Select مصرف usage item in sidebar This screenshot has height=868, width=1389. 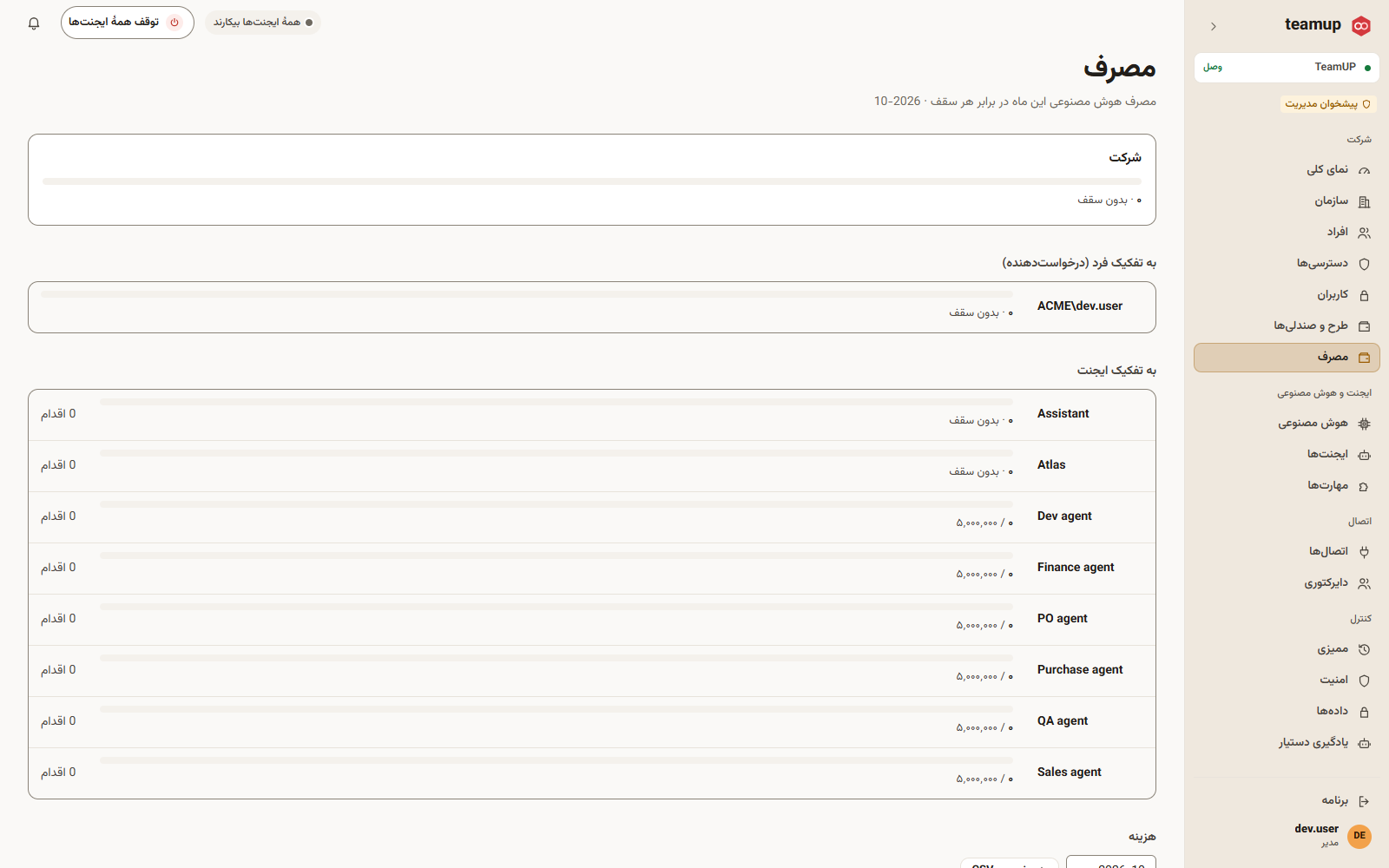[1287, 358]
